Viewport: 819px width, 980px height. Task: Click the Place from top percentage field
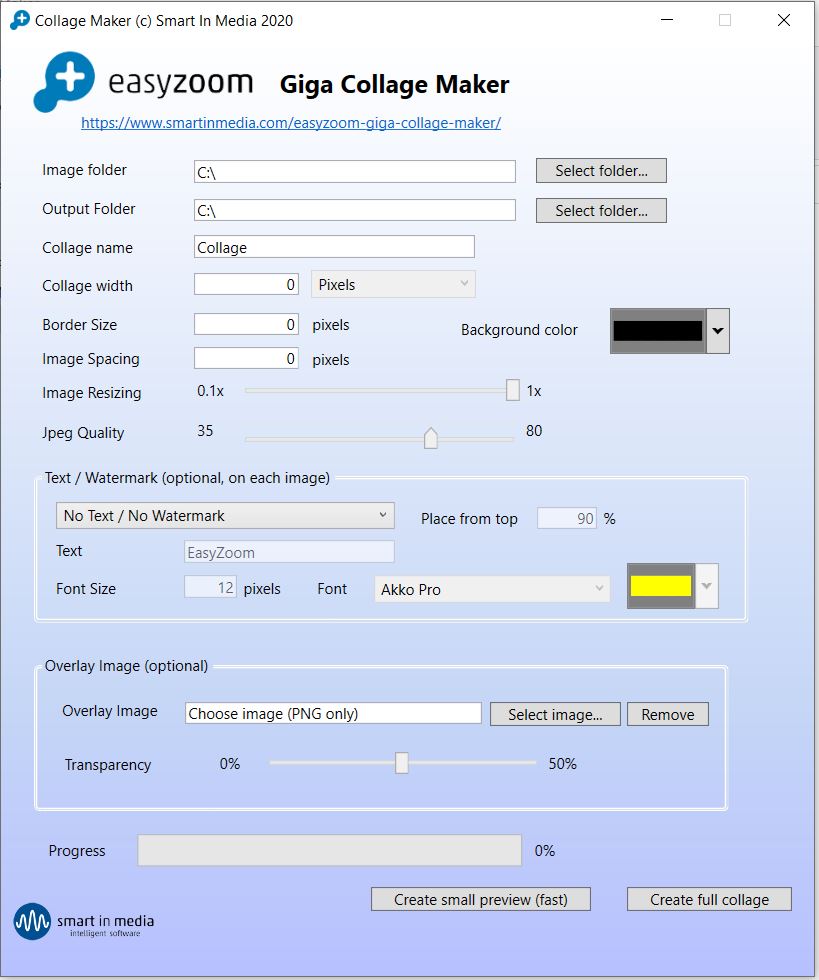click(566, 518)
